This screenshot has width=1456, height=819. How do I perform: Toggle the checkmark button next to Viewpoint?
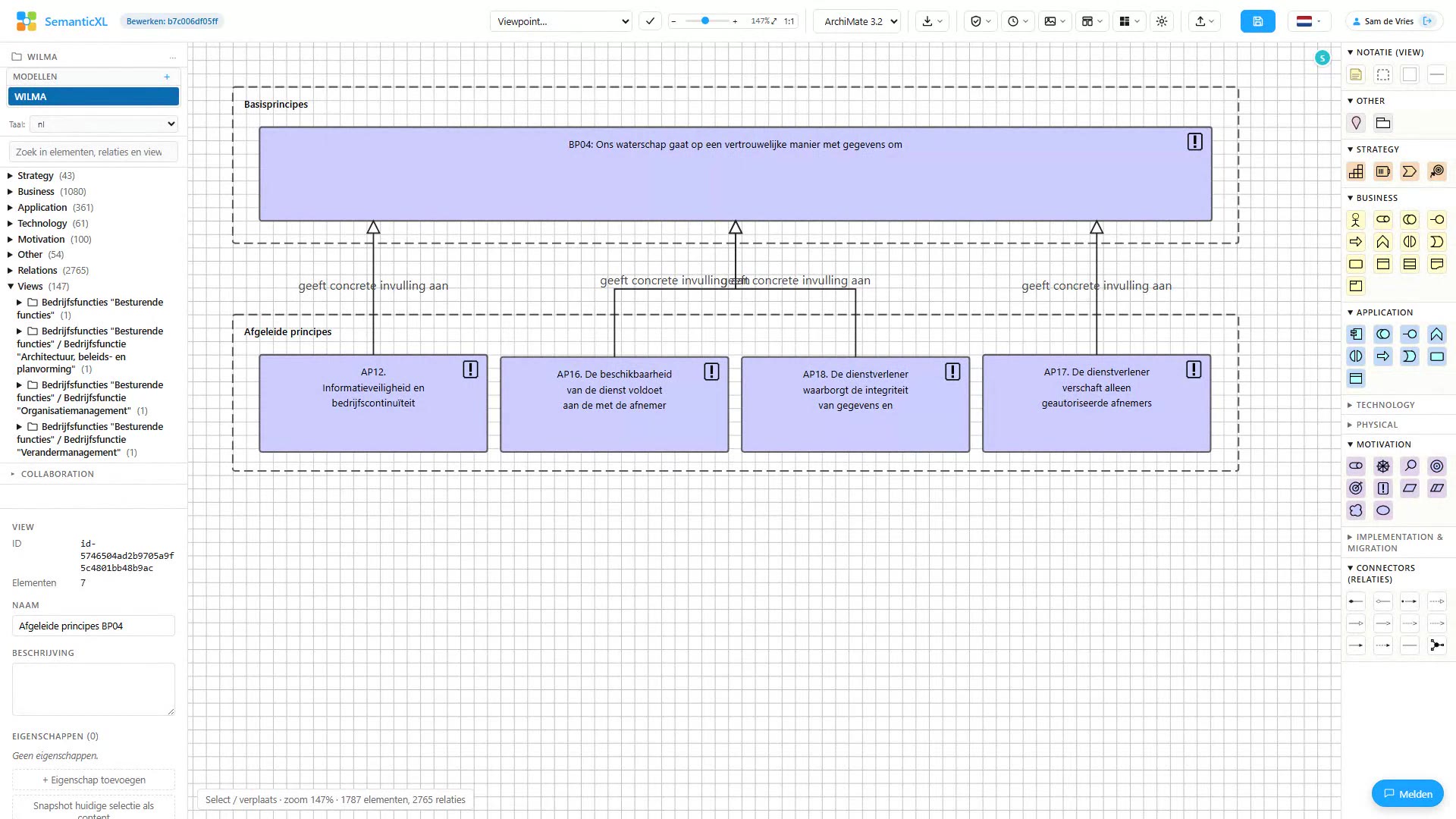(x=650, y=21)
